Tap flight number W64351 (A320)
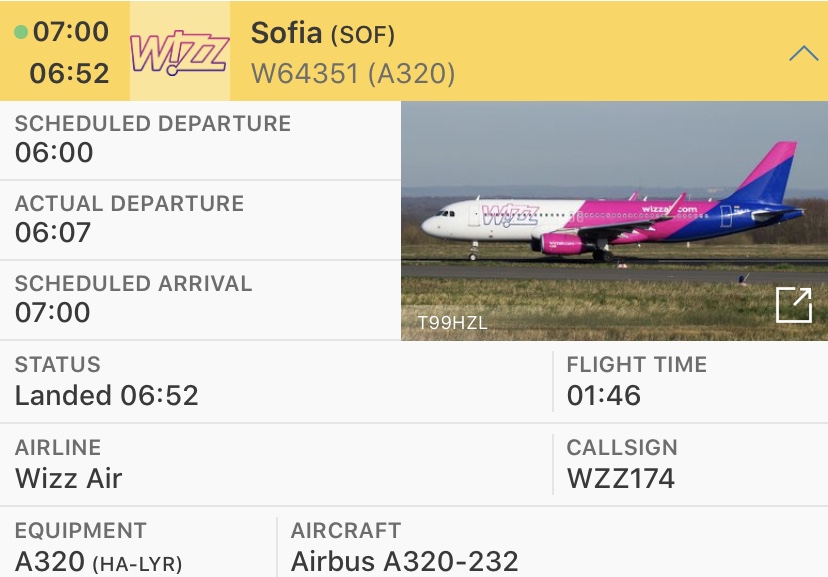 [x=352, y=73]
